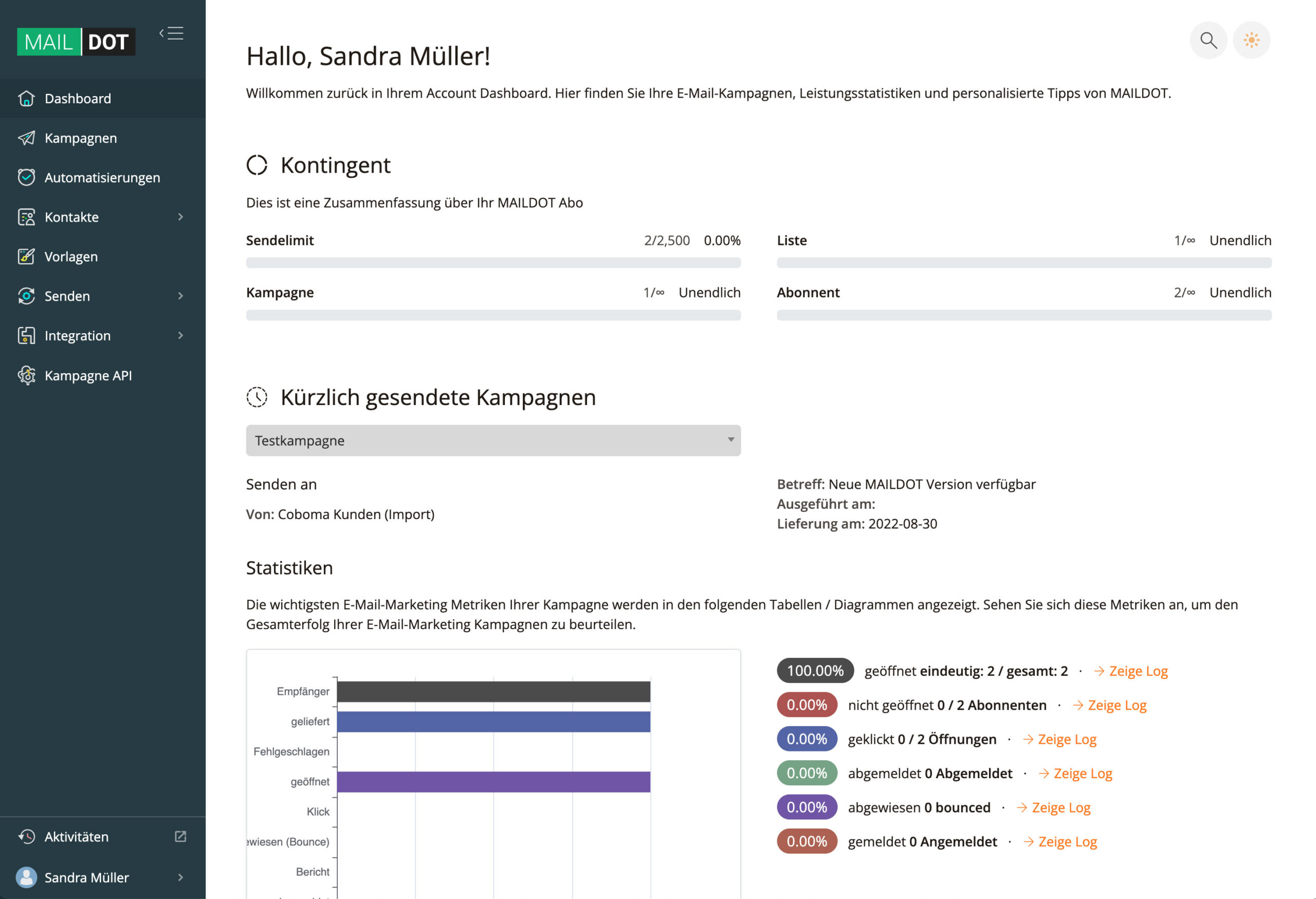
Task: Click the MAILDOT logo
Action: coord(76,42)
